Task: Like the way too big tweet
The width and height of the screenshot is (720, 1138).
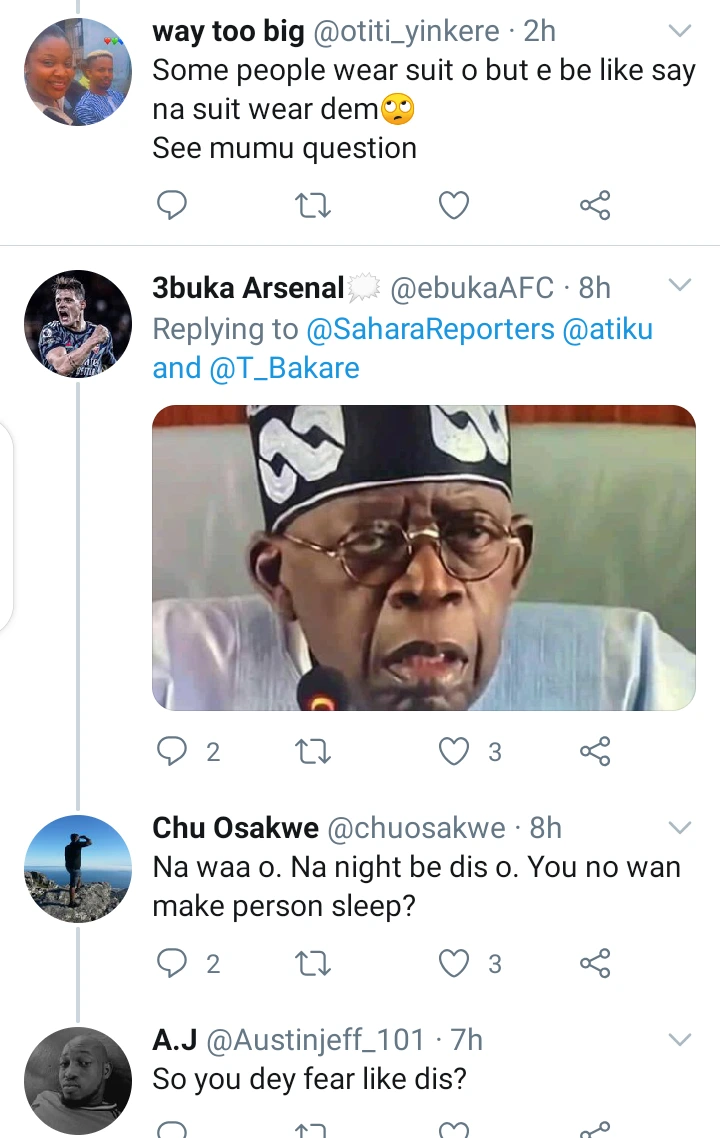Action: coord(455,205)
